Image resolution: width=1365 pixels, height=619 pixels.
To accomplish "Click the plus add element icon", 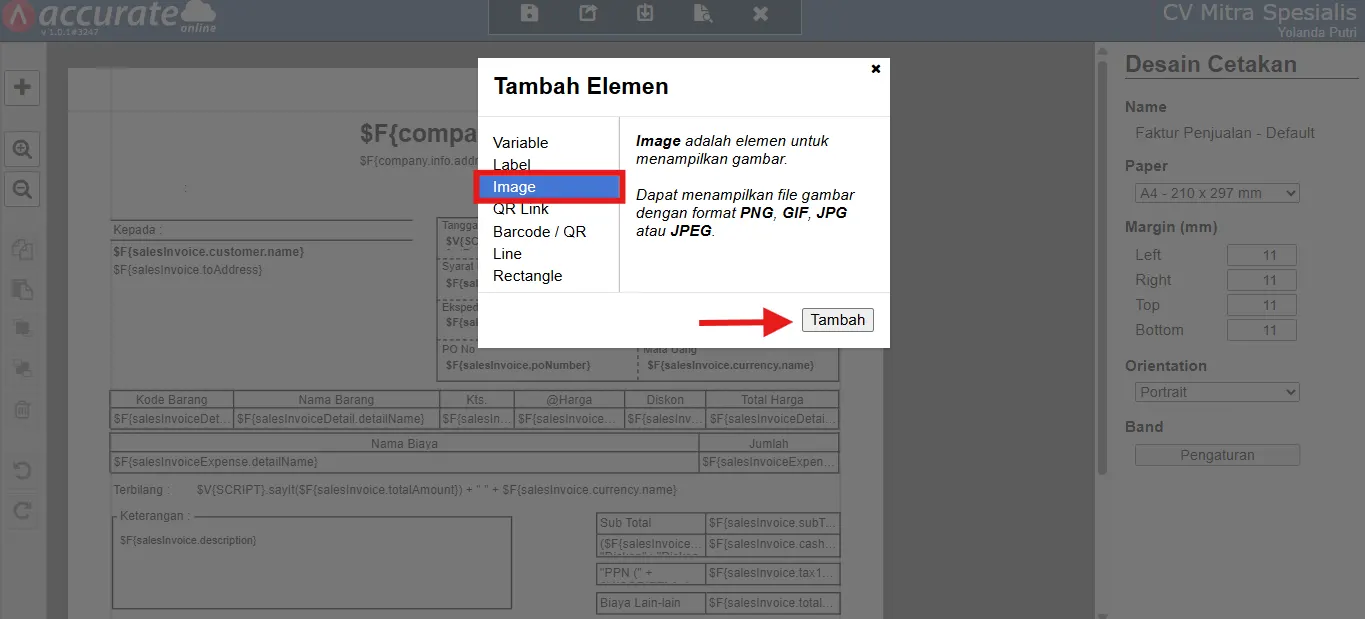I will [22, 87].
